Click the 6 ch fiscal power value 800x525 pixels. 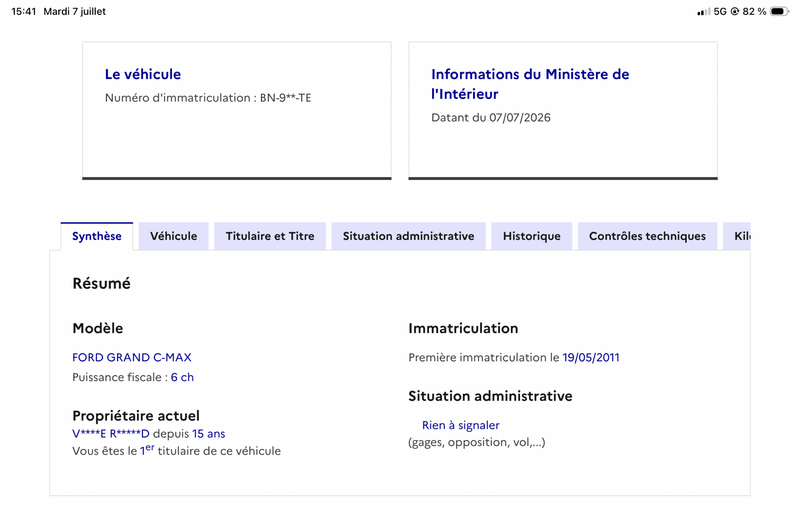point(182,377)
